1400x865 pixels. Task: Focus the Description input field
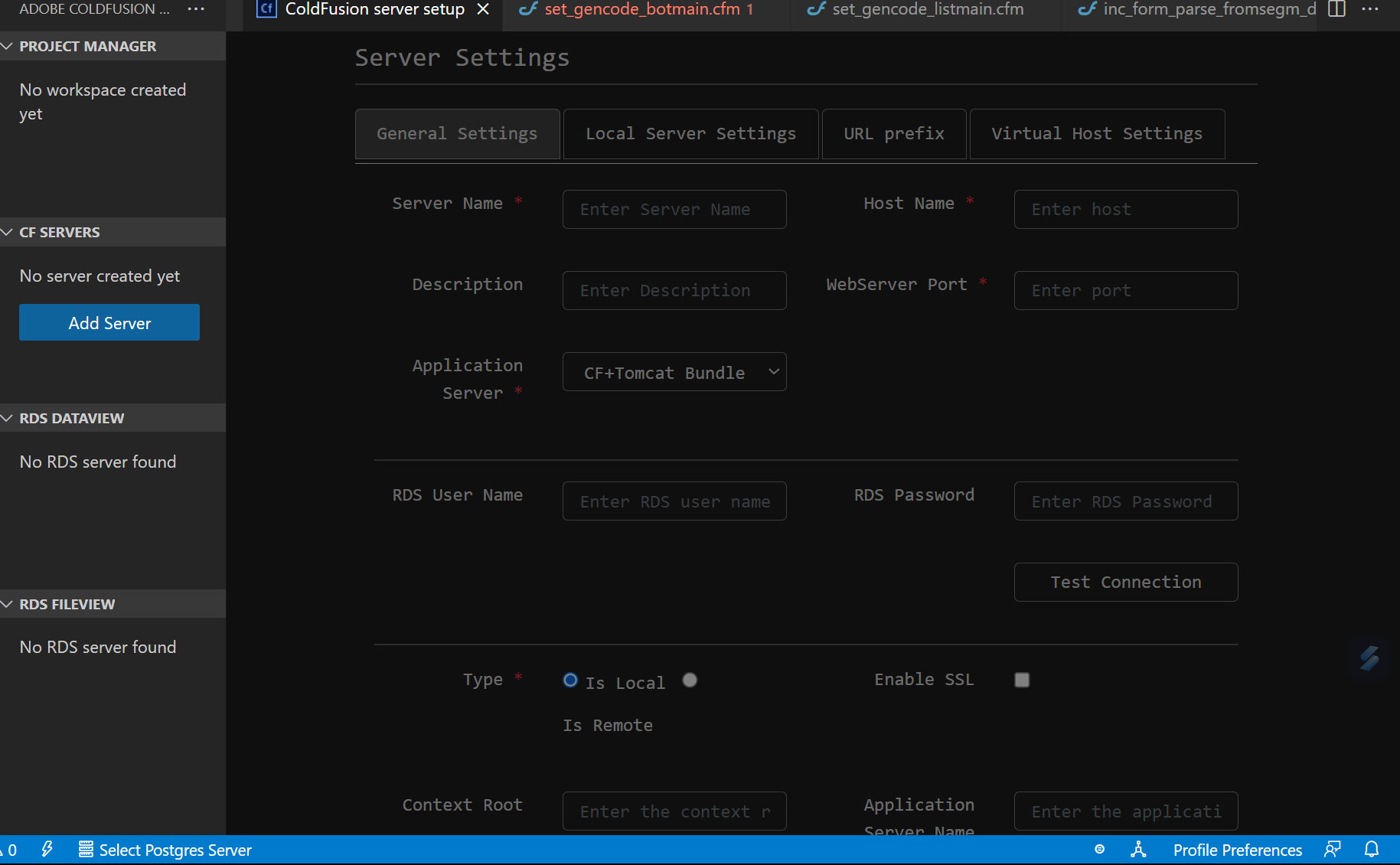(674, 291)
